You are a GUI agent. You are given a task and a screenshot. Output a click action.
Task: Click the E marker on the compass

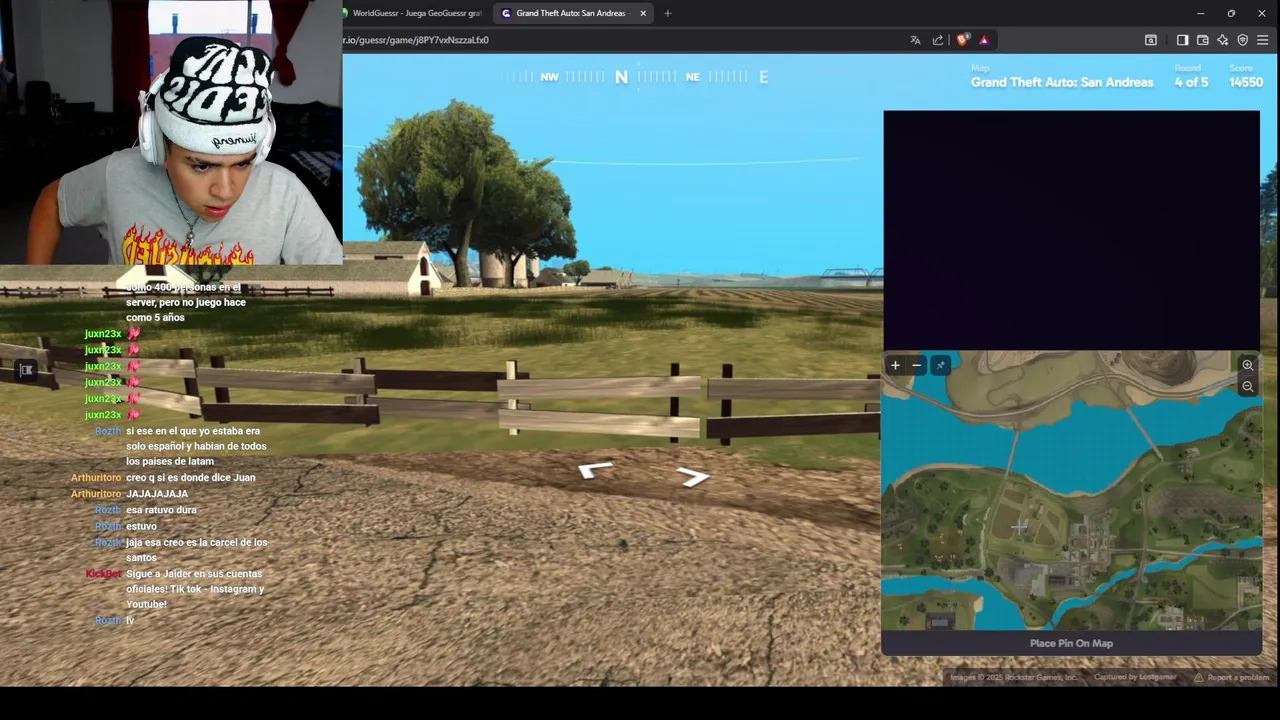point(764,77)
